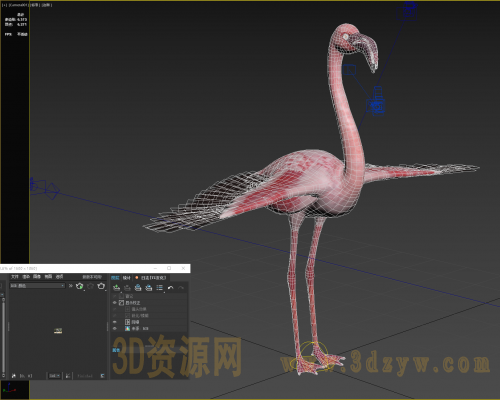Image resolution: width=500 pixels, height=400 pixels.
Task: Select the Source: RGB layer row
Action: click(x=149, y=328)
